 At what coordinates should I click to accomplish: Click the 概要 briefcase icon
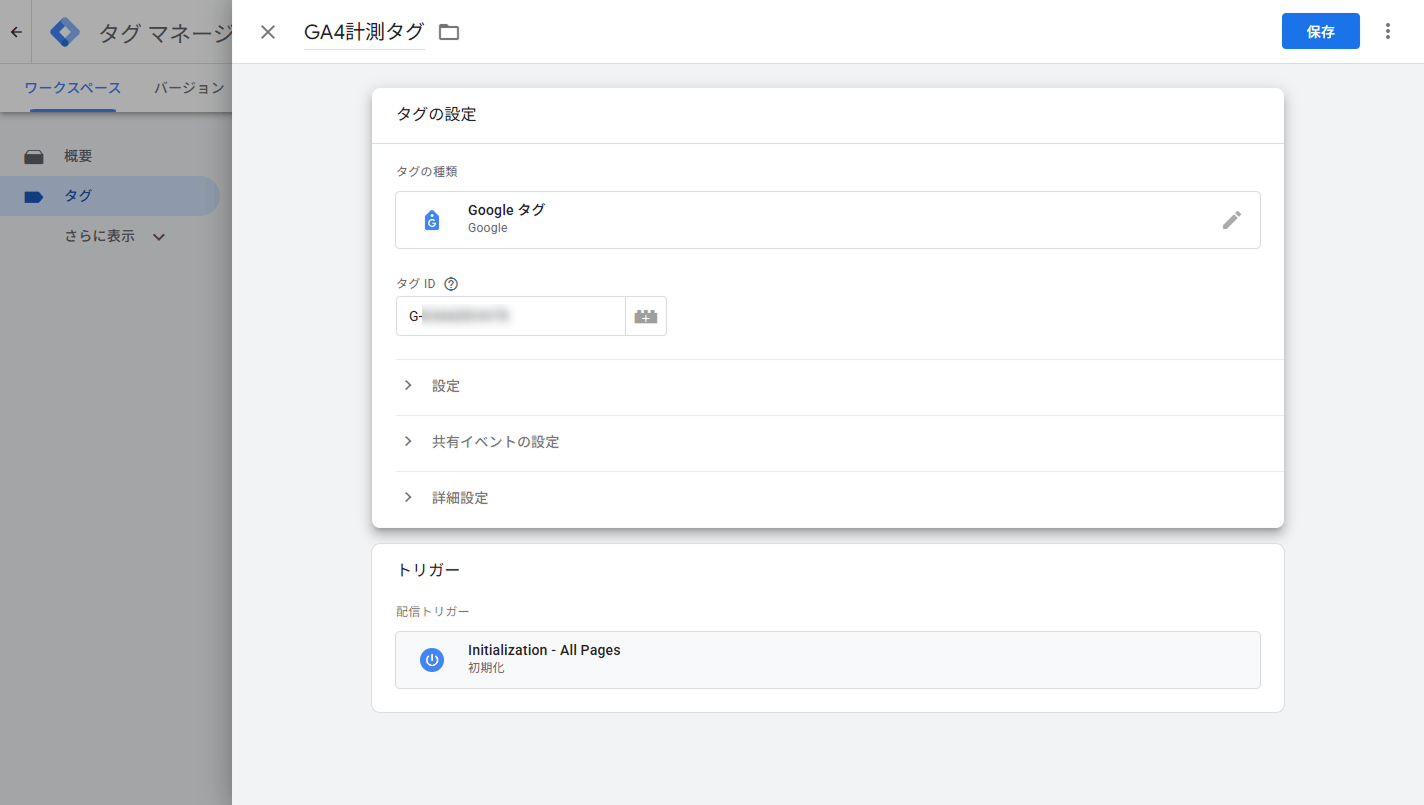click(x=34, y=157)
